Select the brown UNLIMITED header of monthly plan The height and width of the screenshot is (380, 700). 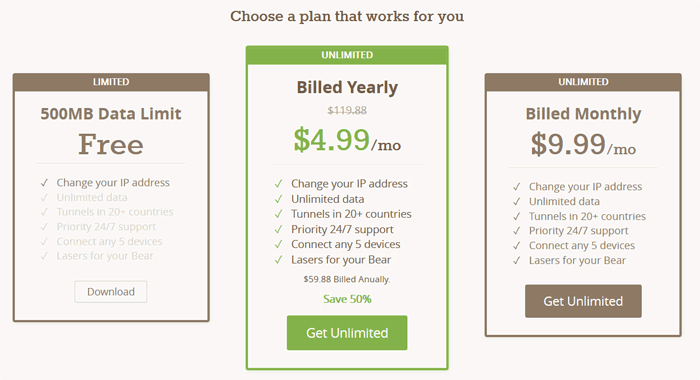583,82
